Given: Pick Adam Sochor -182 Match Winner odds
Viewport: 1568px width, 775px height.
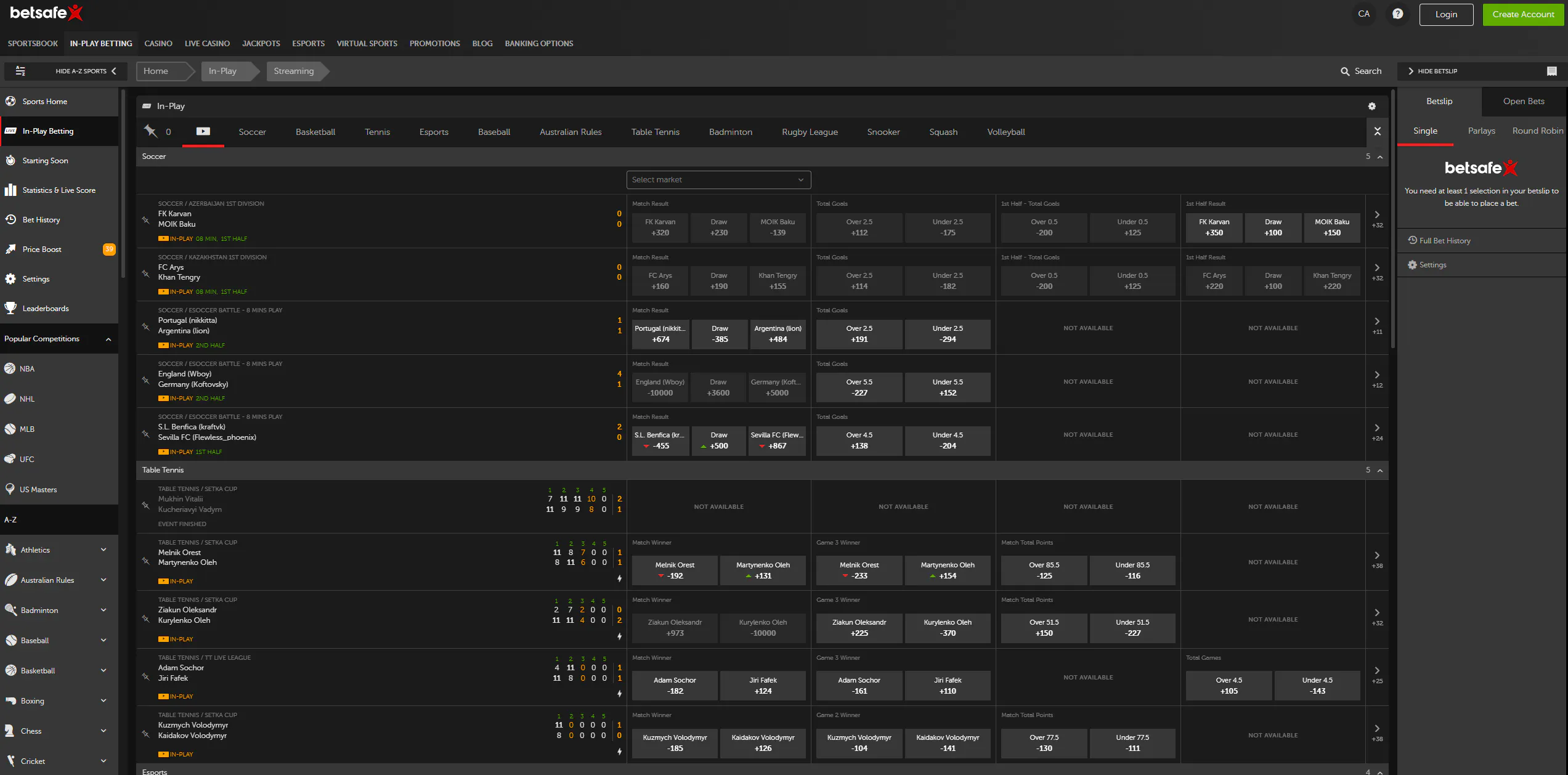Looking at the screenshot, I should (675, 686).
